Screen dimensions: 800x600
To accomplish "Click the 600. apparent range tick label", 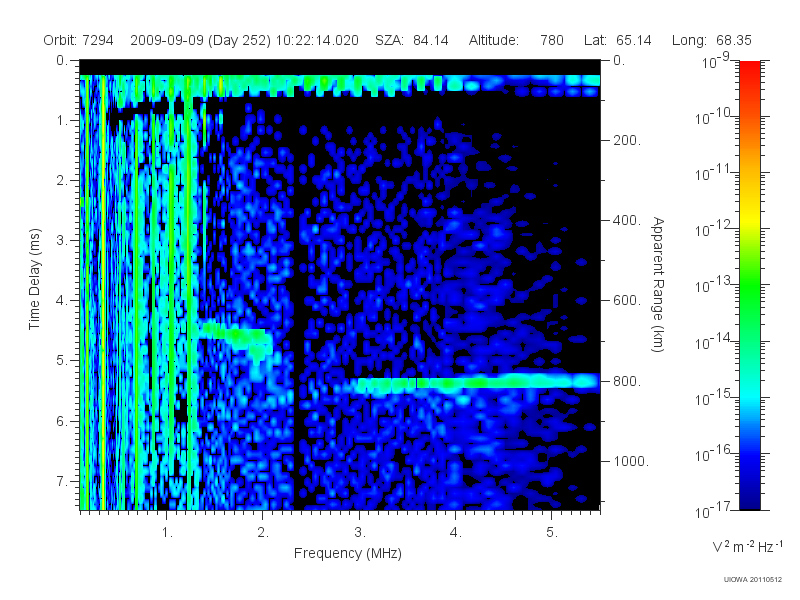I will [x=627, y=301].
